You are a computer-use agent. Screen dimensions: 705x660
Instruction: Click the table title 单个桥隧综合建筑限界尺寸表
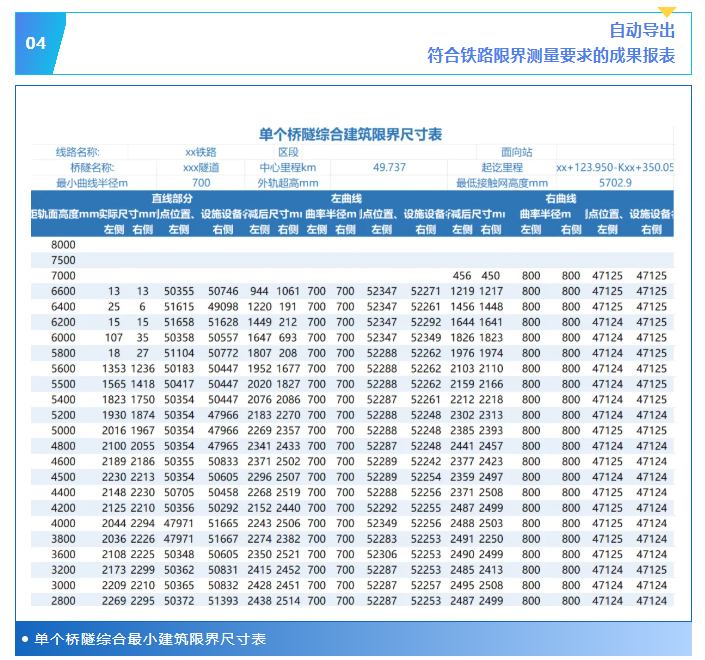point(350,134)
